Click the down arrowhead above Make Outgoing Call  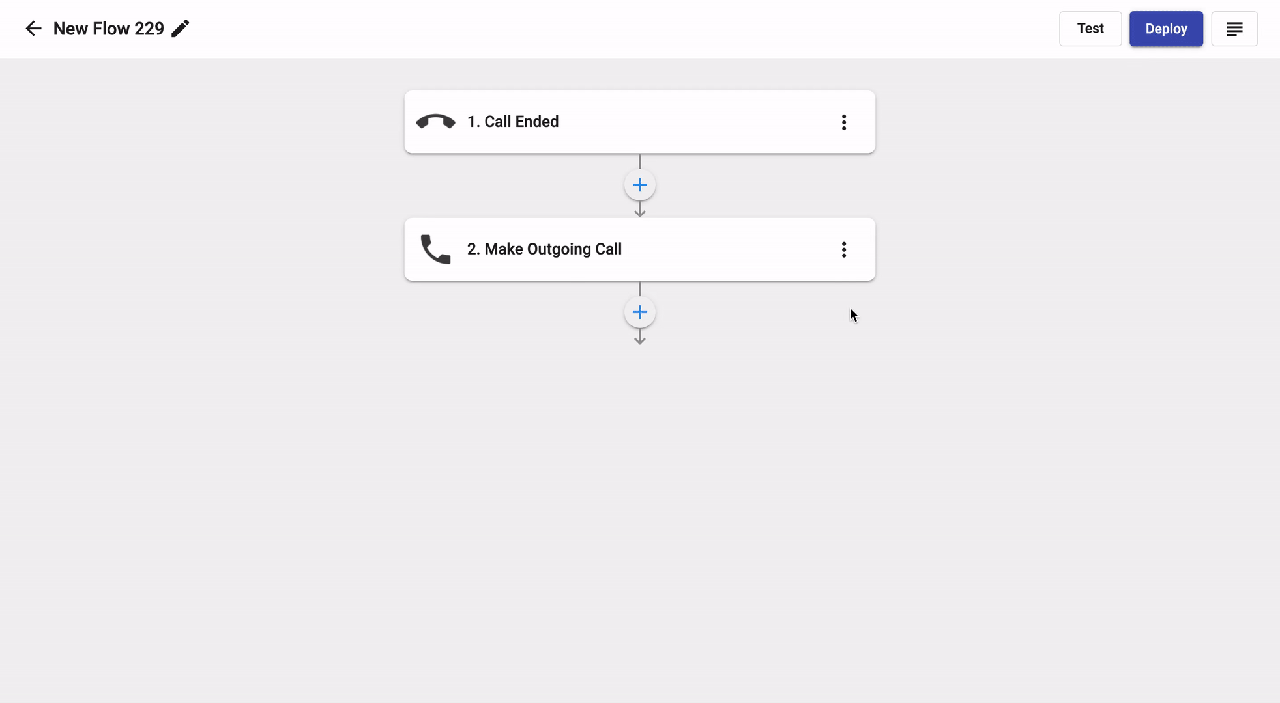tap(640, 211)
